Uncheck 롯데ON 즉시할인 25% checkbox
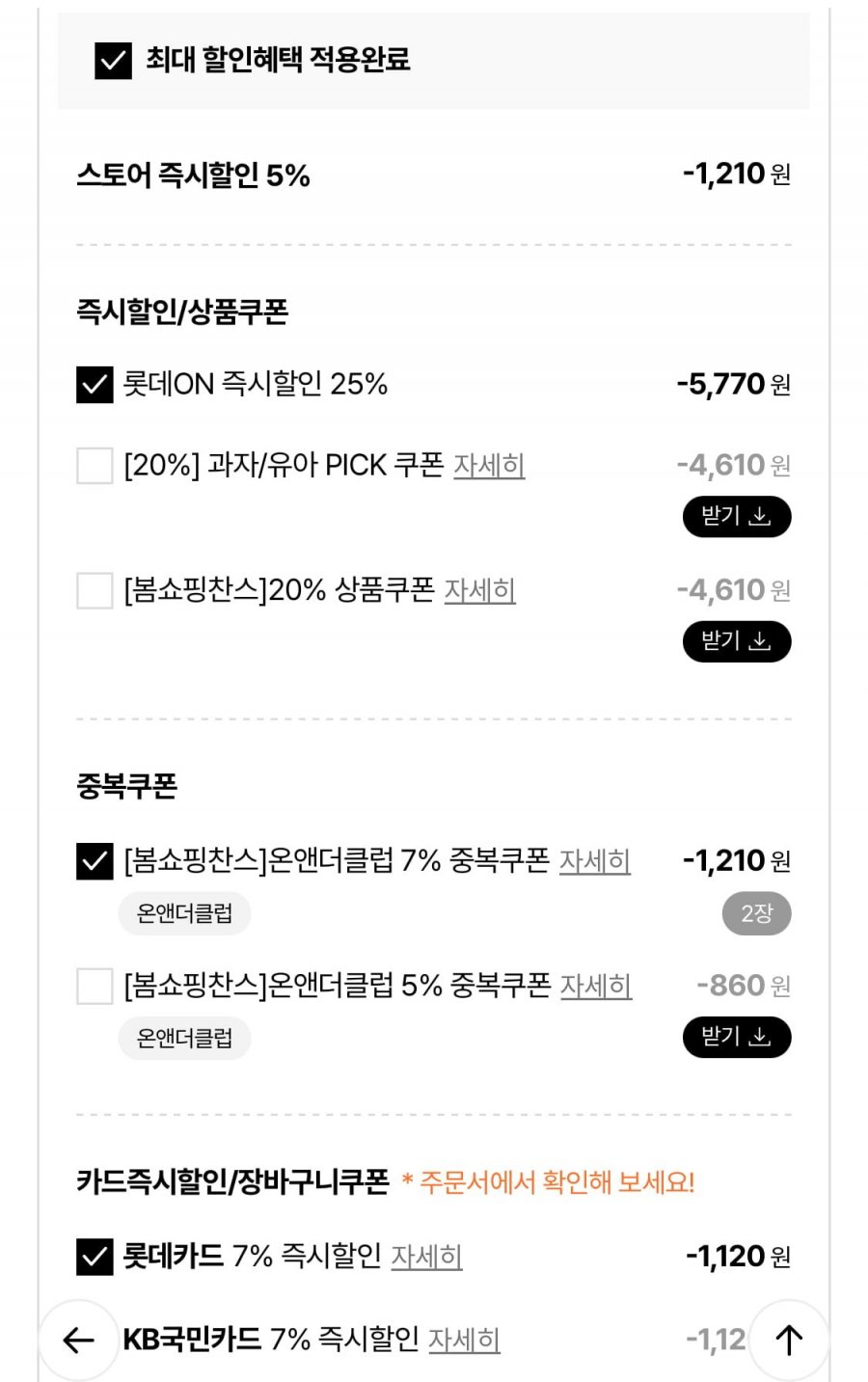Screen dimensions: 868x1382 click(95, 385)
